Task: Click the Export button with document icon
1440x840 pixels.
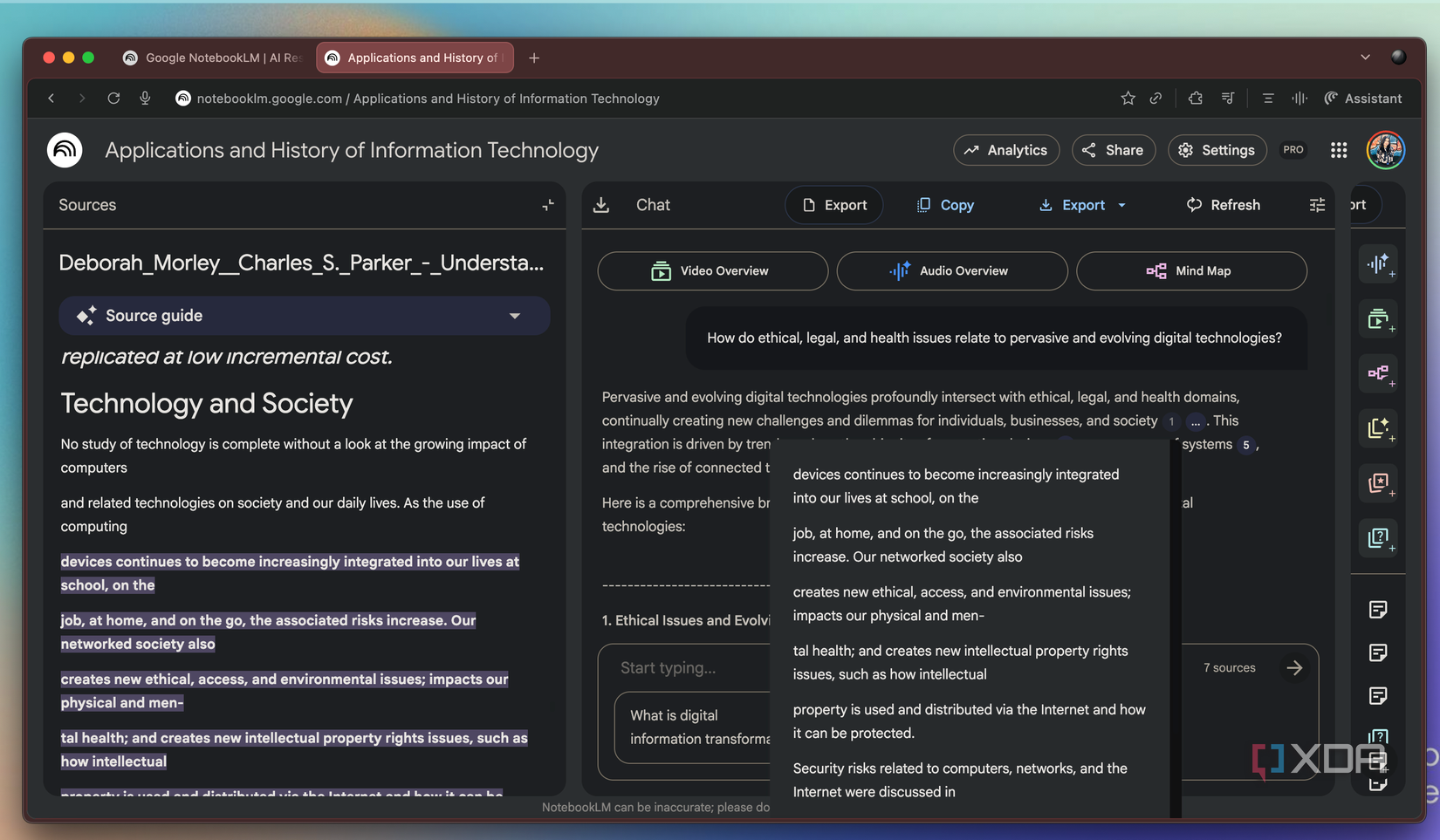Action: pyautogui.click(x=834, y=205)
